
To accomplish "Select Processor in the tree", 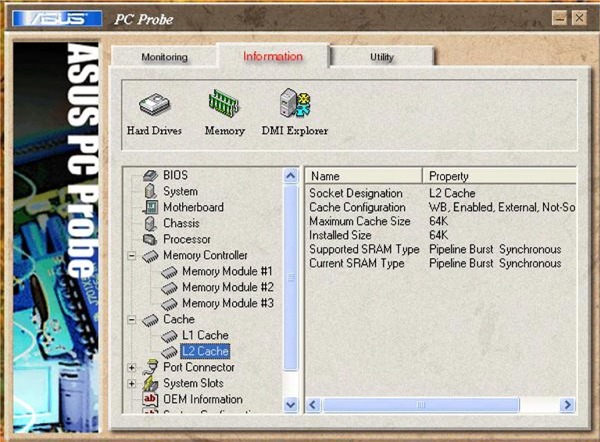I will [x=187, y=240].
